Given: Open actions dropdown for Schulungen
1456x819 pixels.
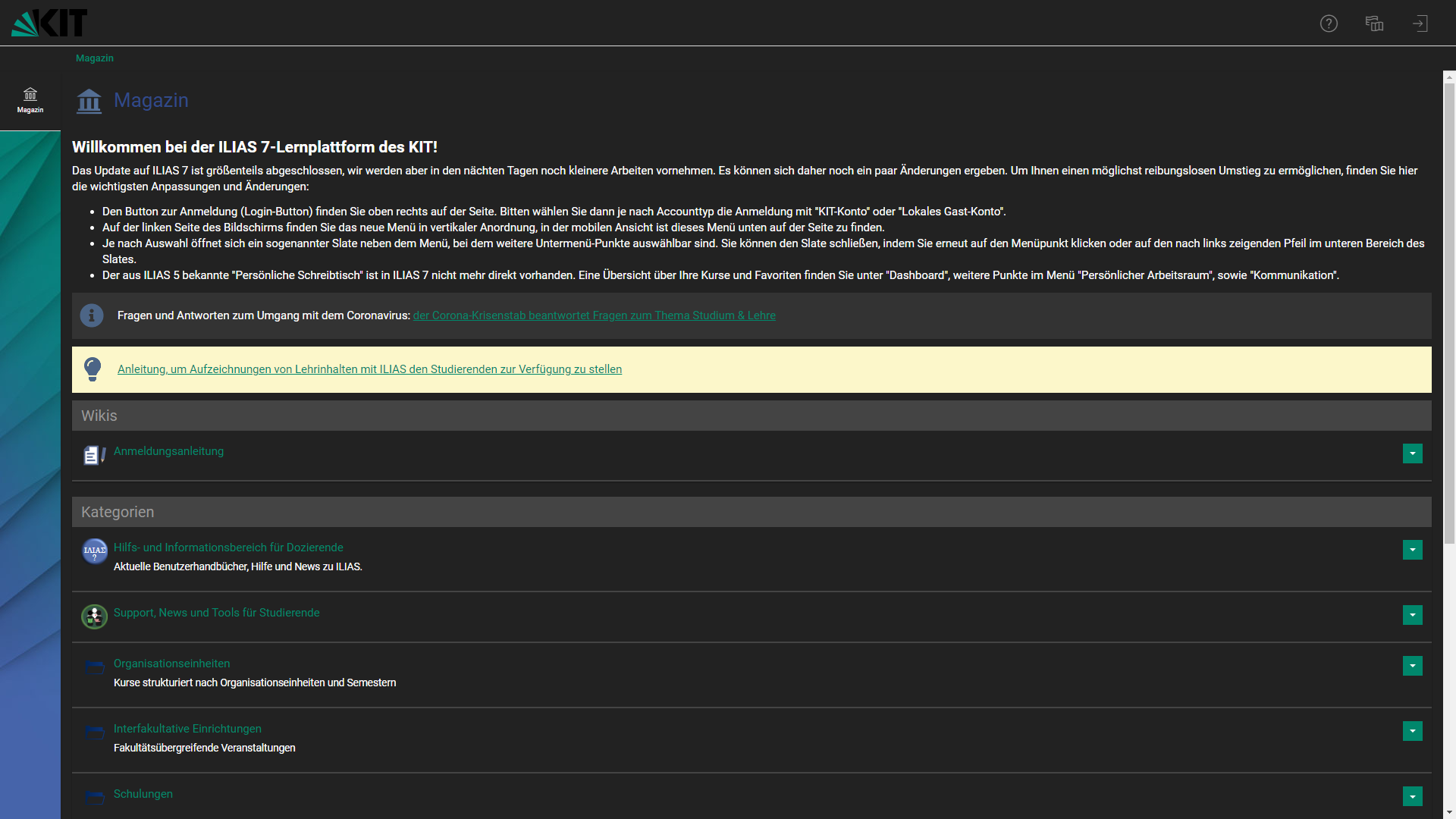Looking at the screenshot, I should [x=1412, y=796].
